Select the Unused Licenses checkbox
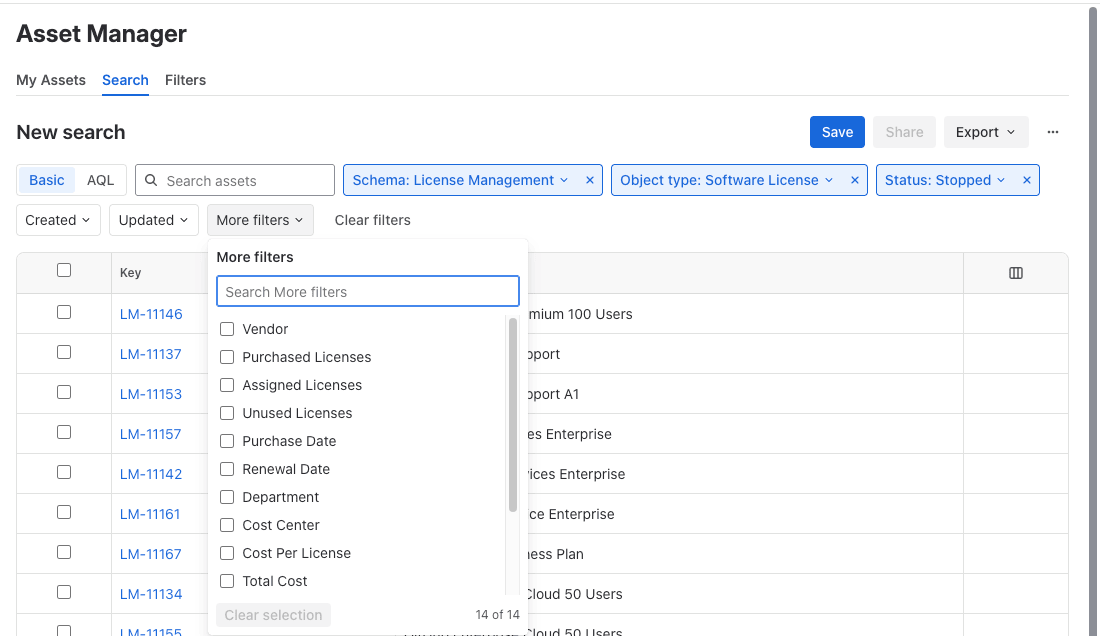Screen dimensions: 1100x636 point(227,413)
